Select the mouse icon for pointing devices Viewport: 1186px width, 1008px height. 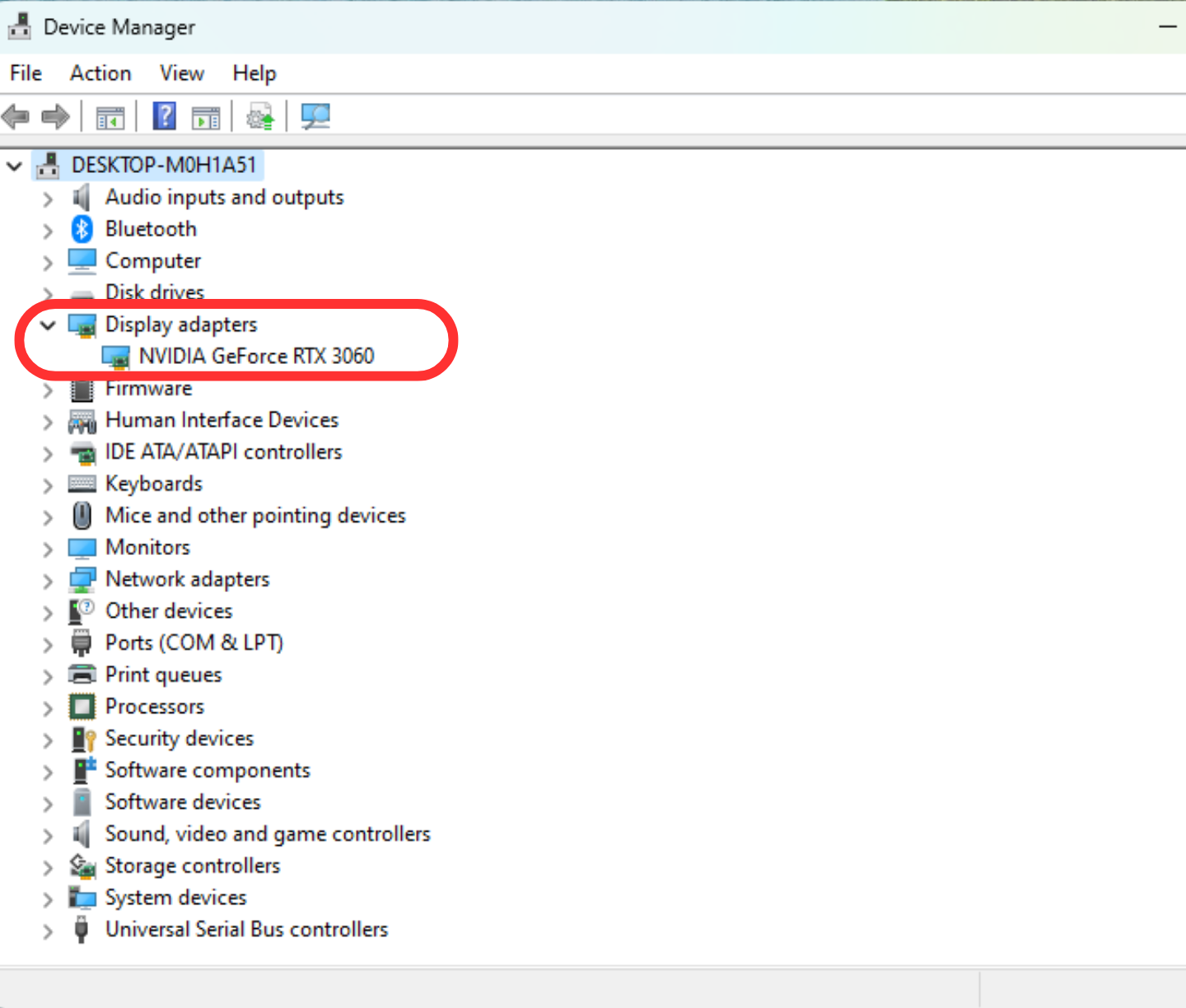coord(82,516)
